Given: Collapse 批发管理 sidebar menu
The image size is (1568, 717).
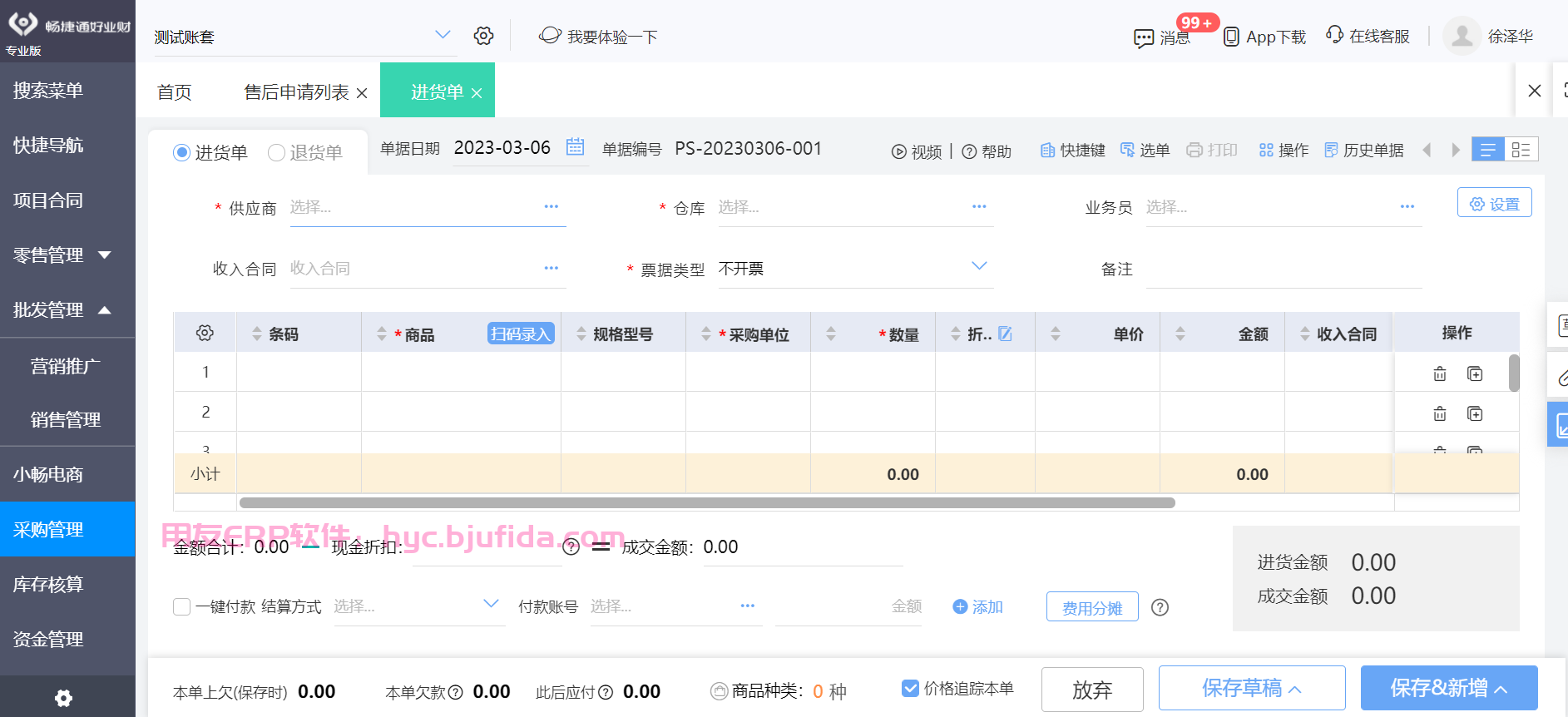Looking at the screenshot, I should click(105, 310).
